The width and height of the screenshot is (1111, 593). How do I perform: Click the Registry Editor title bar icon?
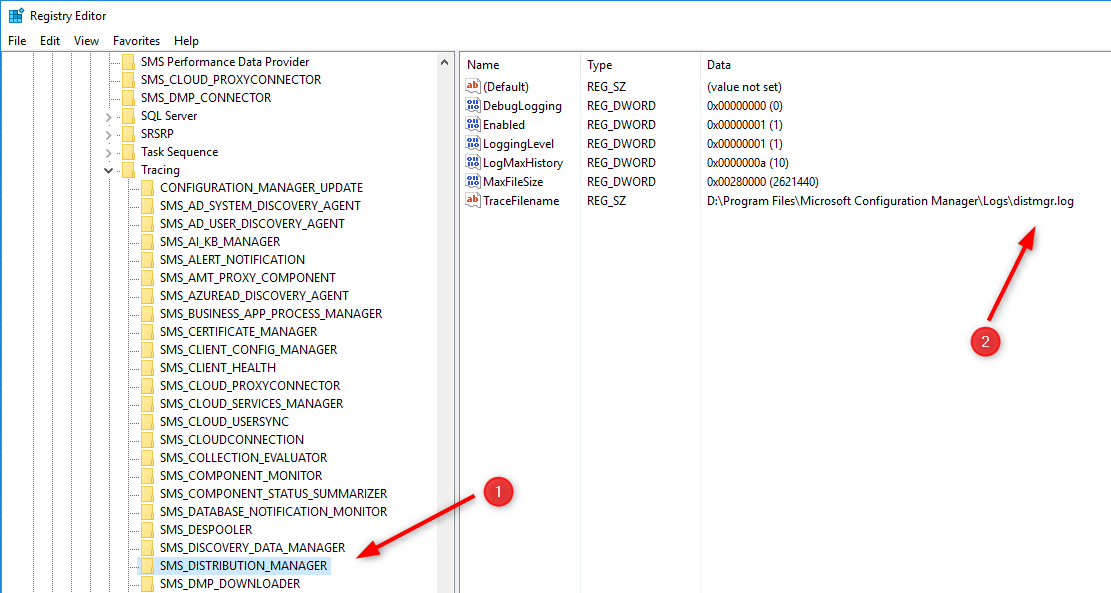click(x=16, y=15)
